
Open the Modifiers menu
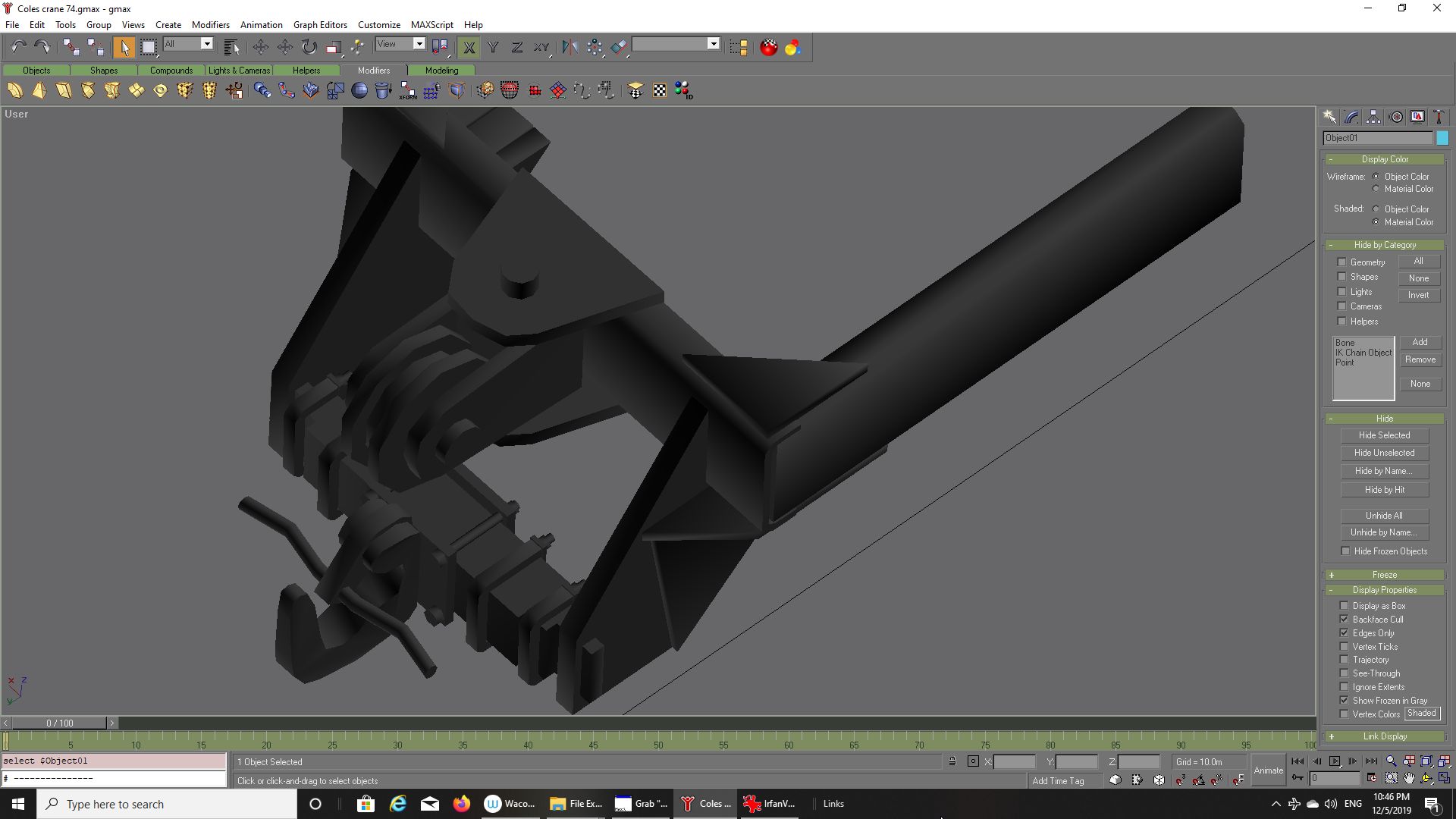(210, 24)
